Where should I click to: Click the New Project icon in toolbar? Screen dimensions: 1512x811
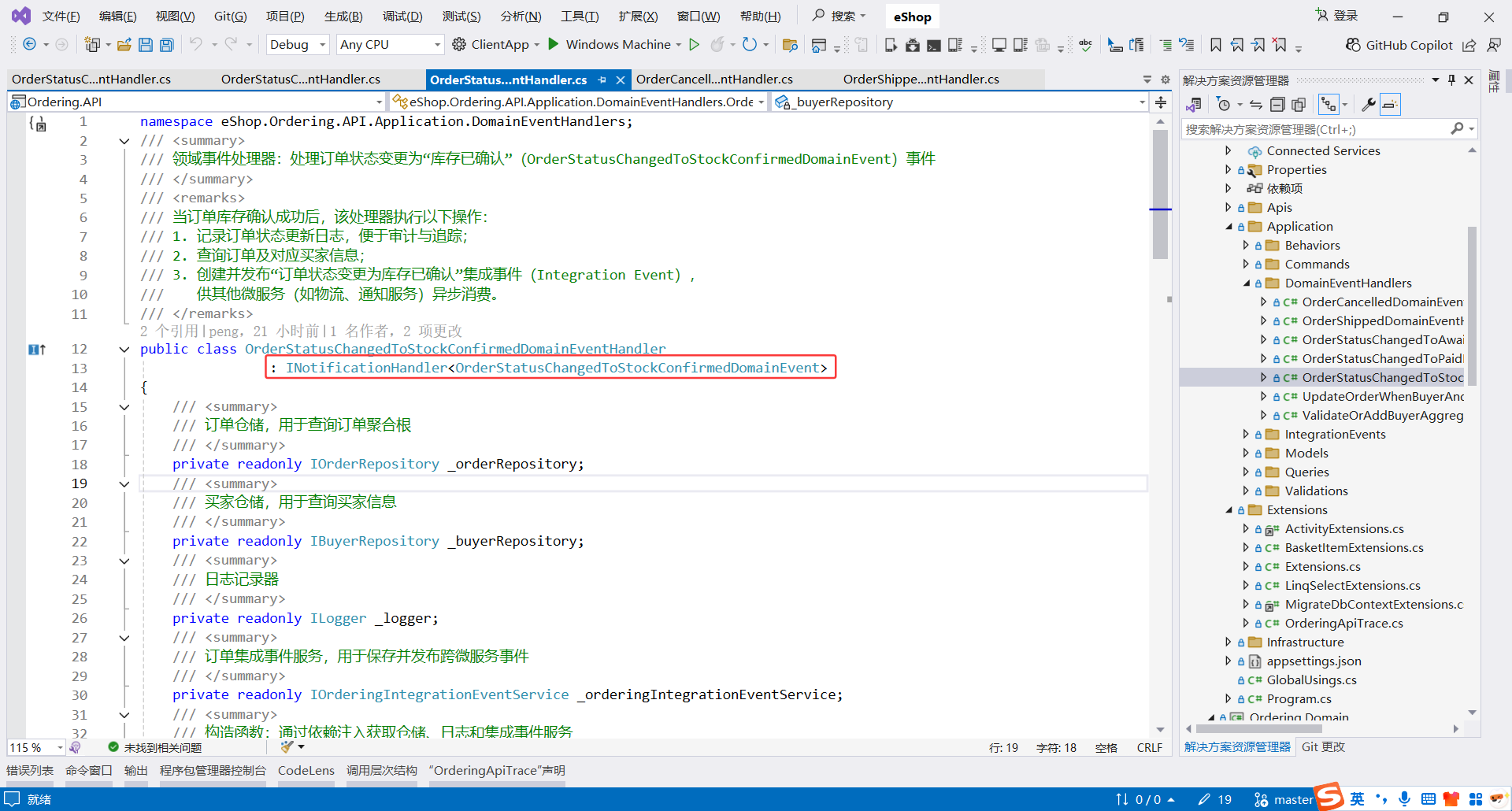tap(92, 45)
